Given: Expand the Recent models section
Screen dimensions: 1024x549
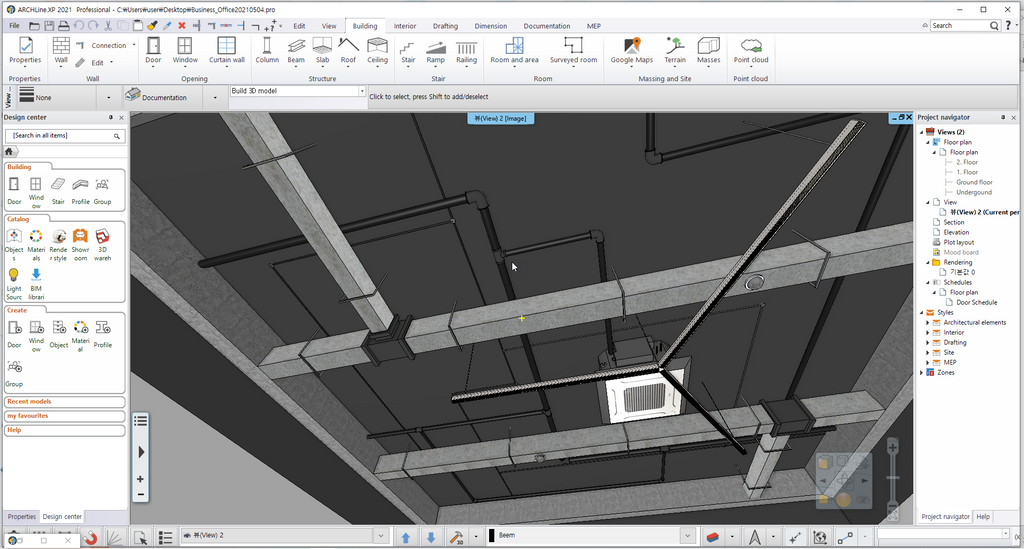Looking at the screenshot, I should click(64, 402).
